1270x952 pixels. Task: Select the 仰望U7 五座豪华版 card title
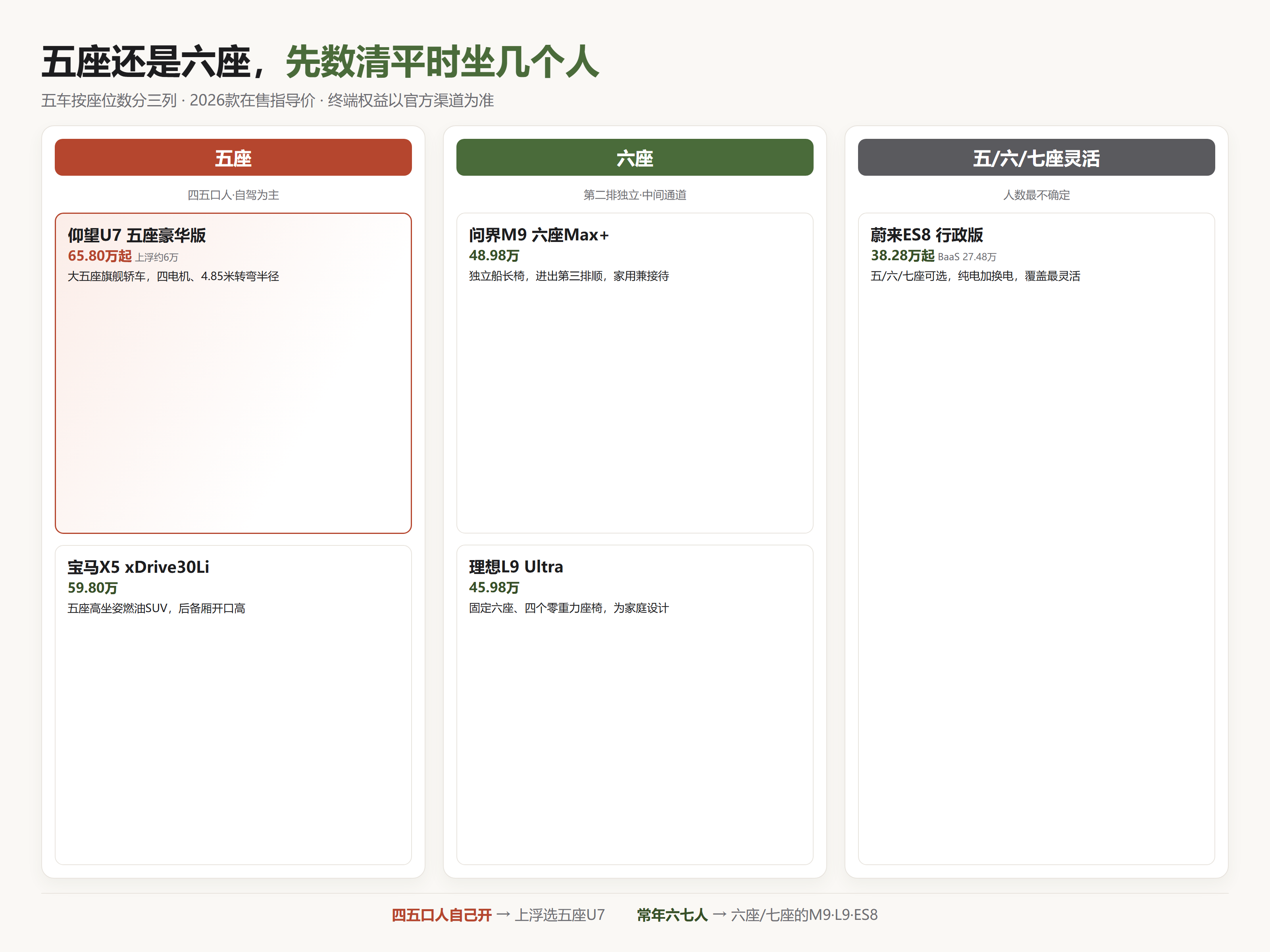137,235
